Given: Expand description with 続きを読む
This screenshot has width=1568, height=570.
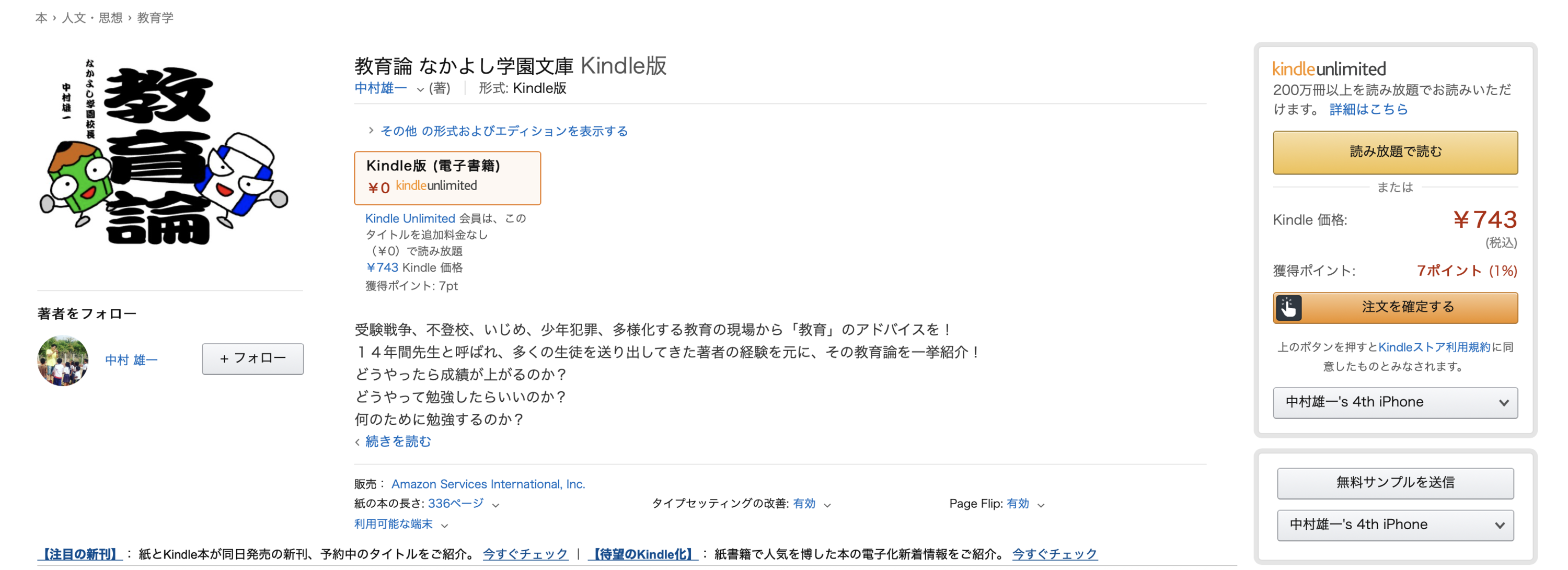Looking at the screenshot, I should click(397, 441).
